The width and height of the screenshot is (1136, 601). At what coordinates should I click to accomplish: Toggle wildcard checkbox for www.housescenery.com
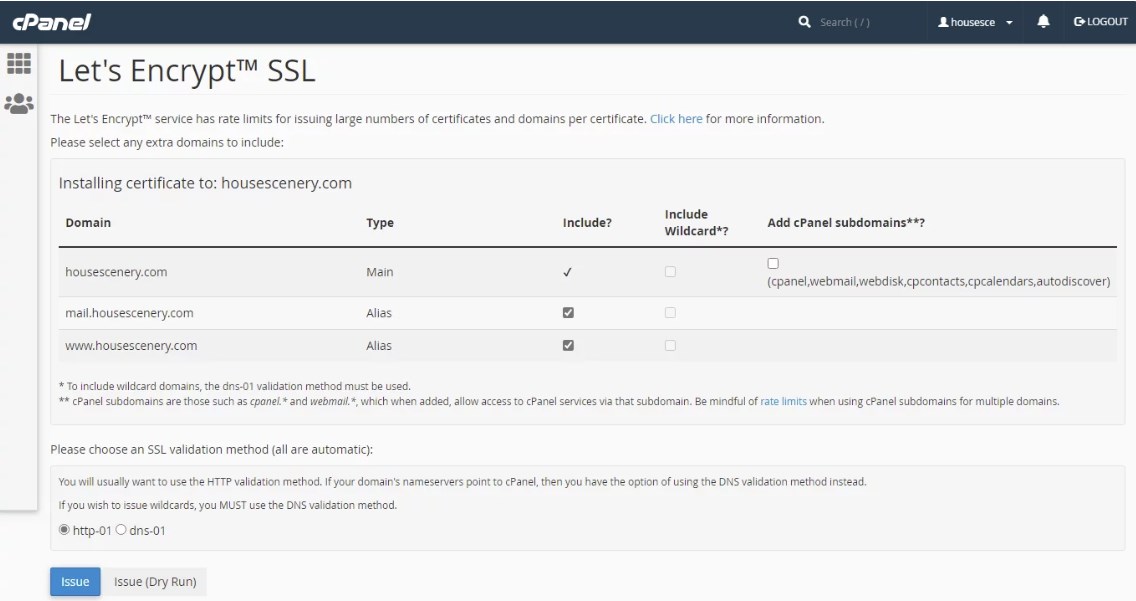point(670,346)
